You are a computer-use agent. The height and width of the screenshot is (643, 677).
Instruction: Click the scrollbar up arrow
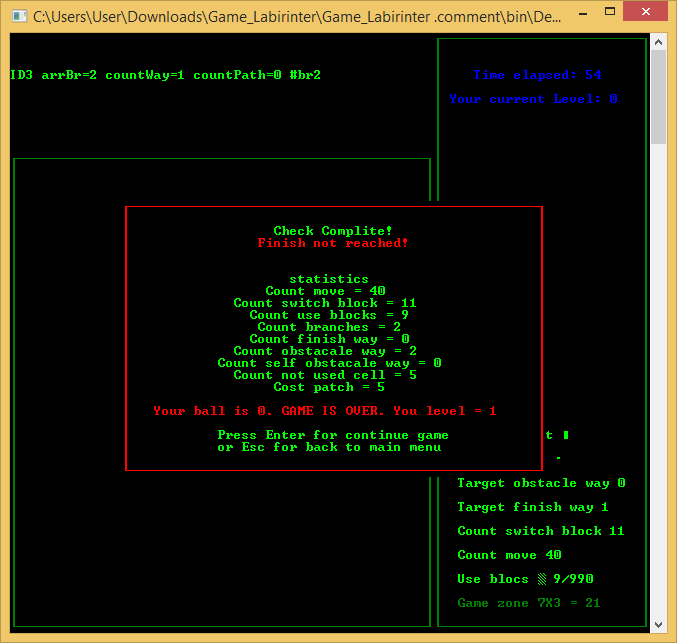(658, 43)
